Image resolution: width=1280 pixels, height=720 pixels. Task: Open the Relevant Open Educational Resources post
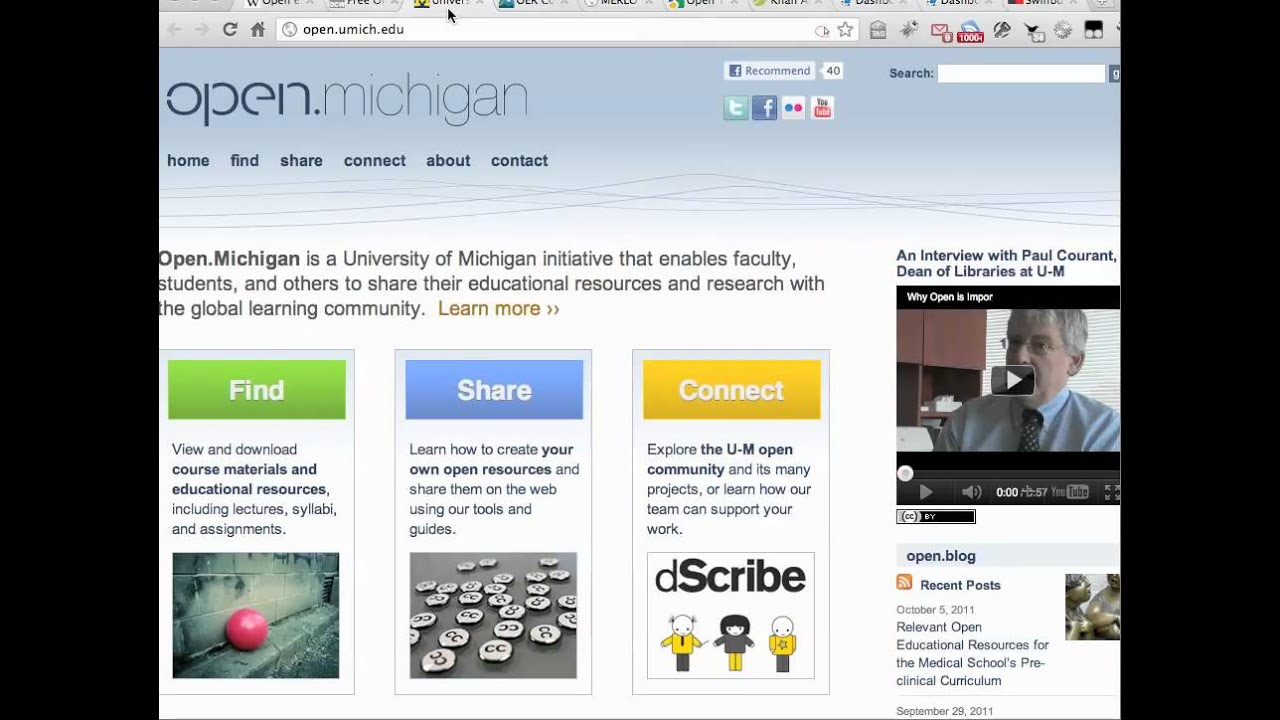(x=973, y=654)
